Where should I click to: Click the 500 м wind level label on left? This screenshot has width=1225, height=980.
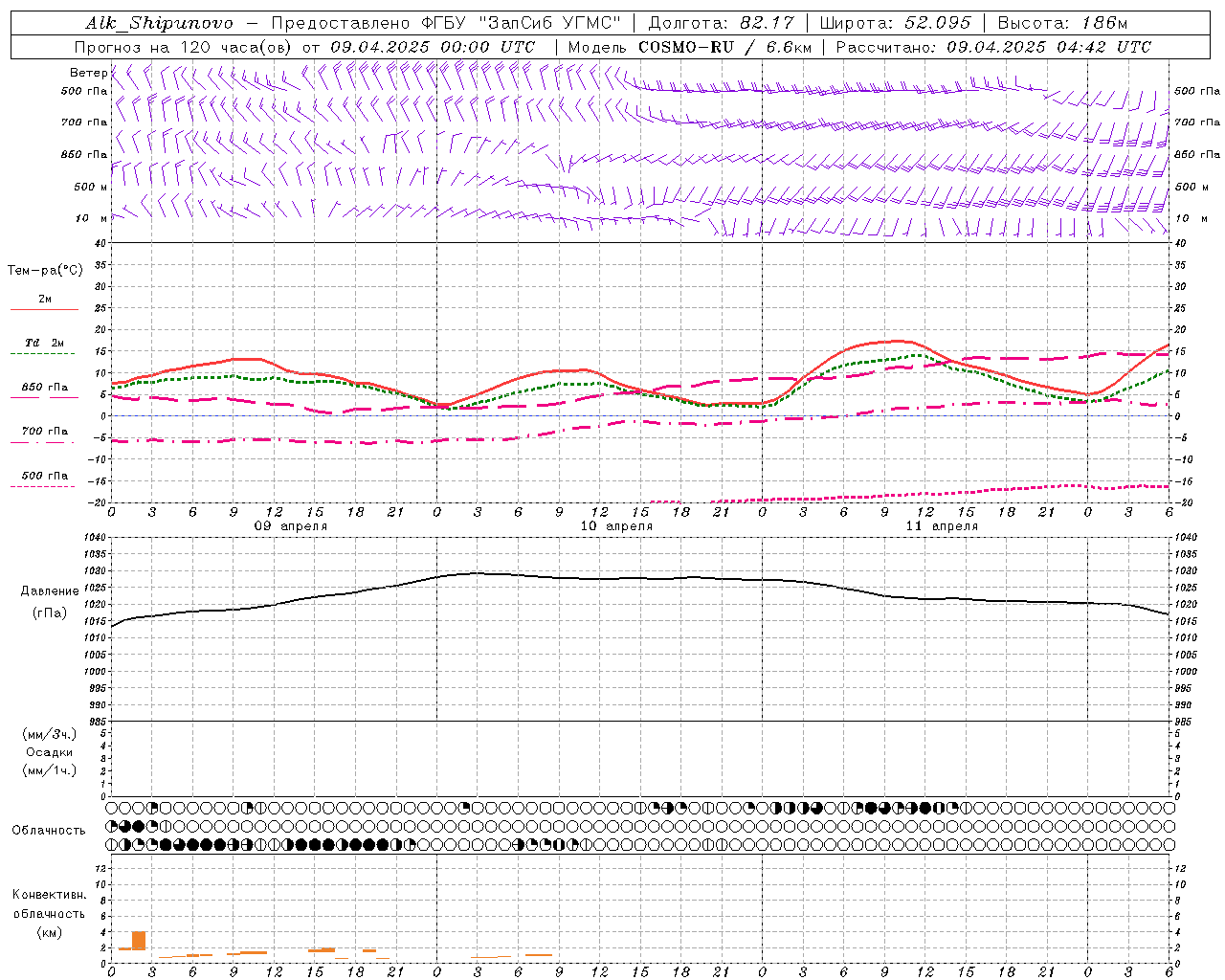click(90, 187)
